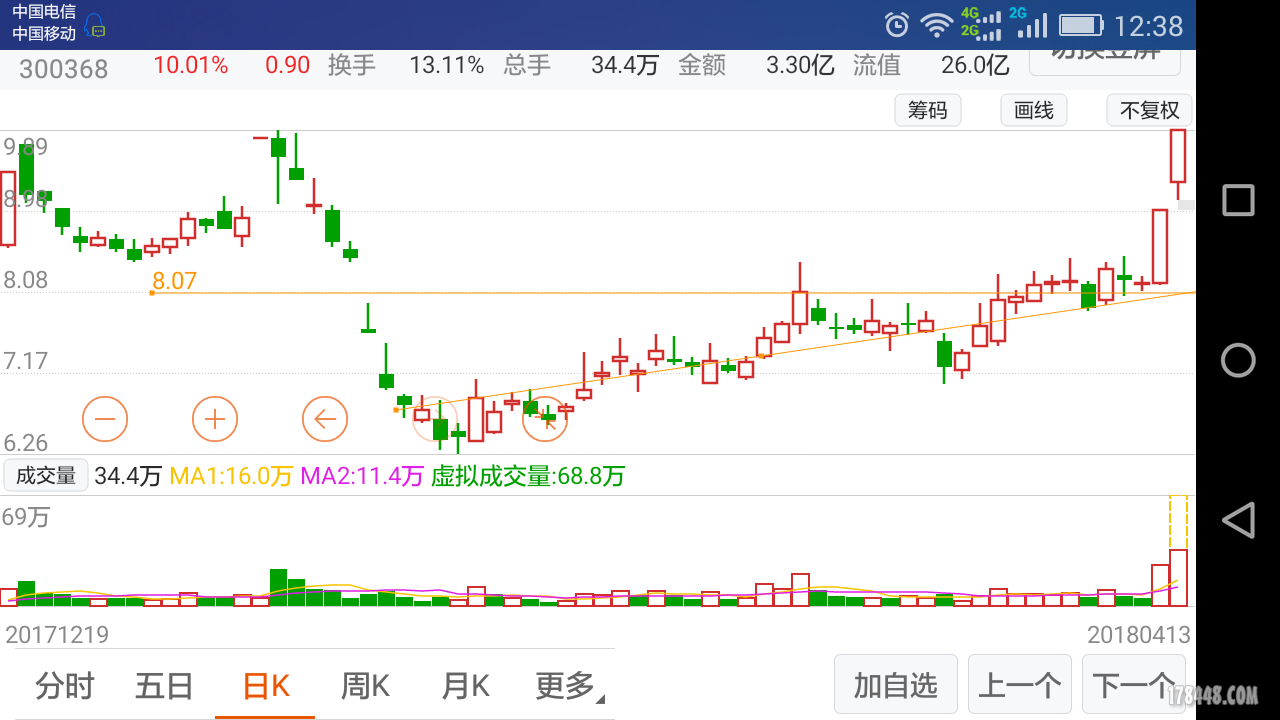Tap the cursor pointer circle on chart

545,418
